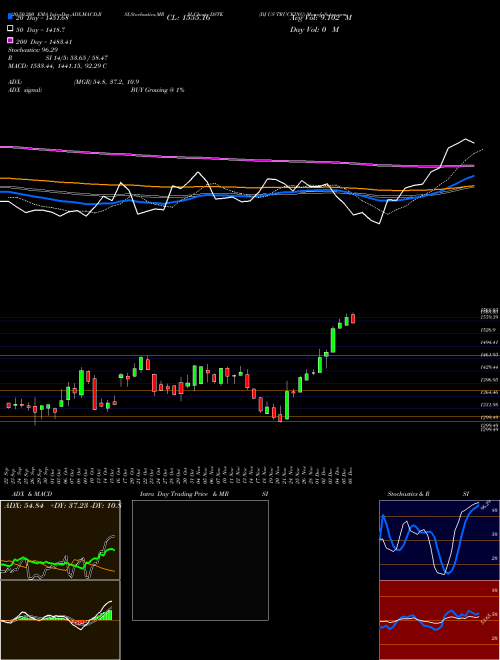Open the ADX indicator chart panel
The width and height of the screenshot is (500, 660).
tap(60, 540)
